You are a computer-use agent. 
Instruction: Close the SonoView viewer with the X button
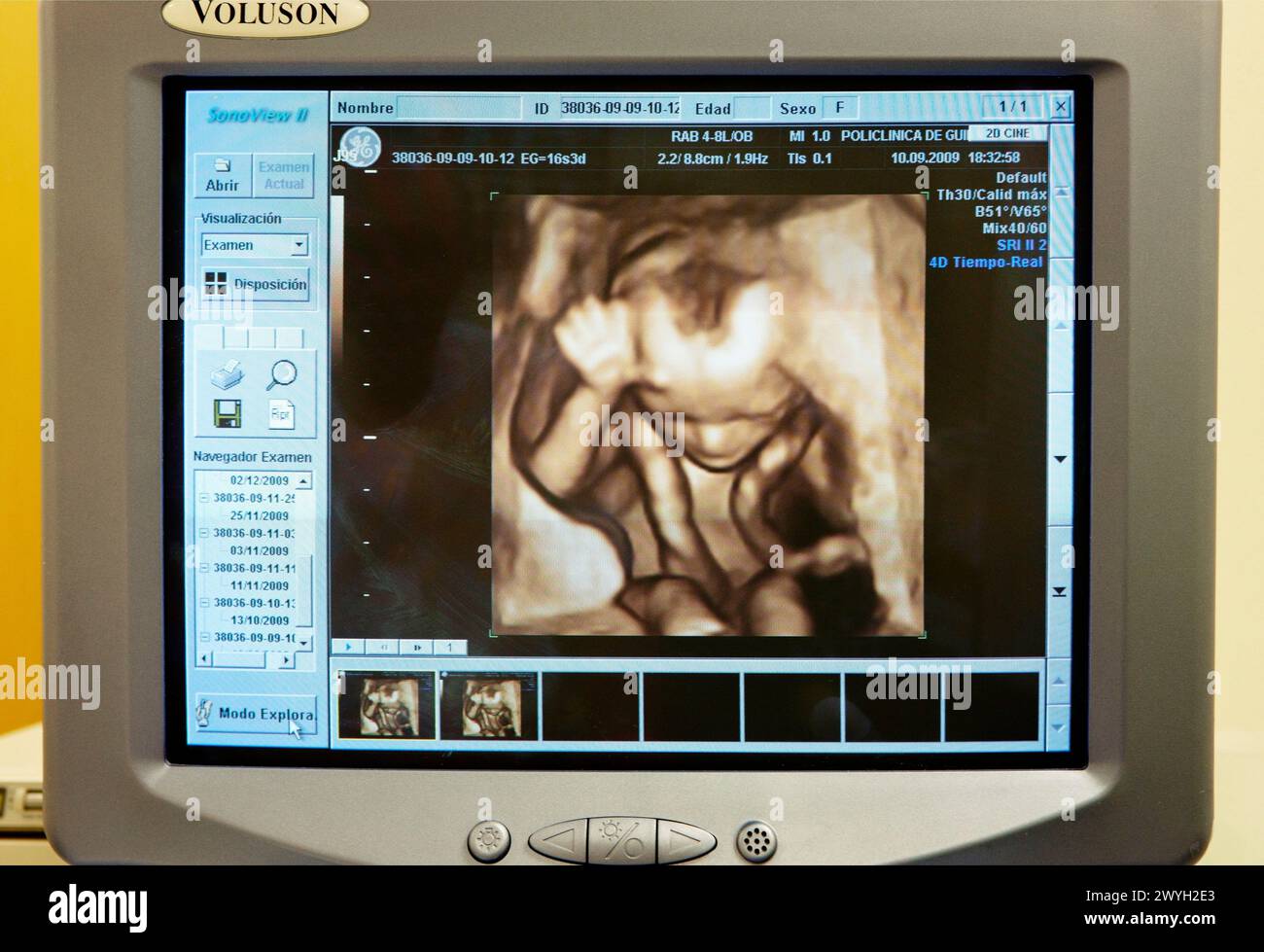coord(1061,107)
